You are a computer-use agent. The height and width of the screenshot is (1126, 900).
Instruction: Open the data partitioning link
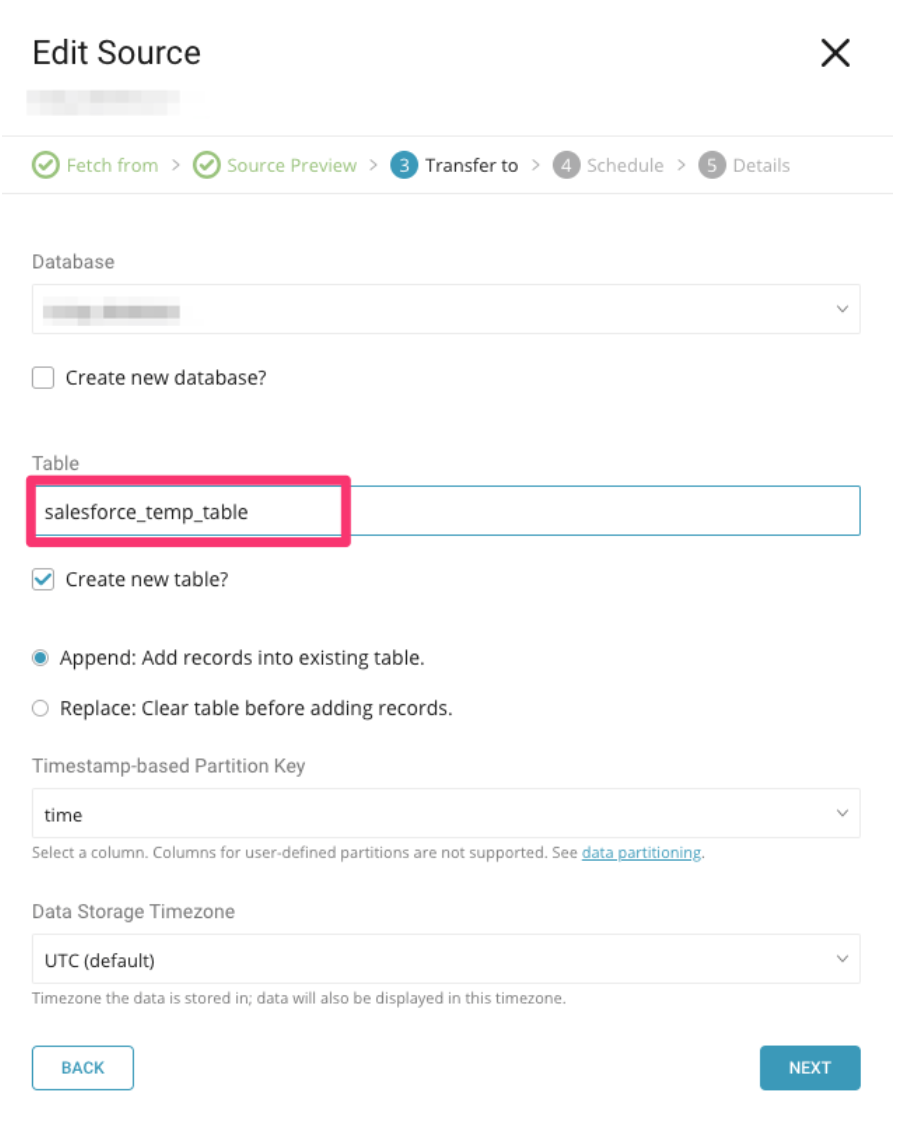pos(641,853)
